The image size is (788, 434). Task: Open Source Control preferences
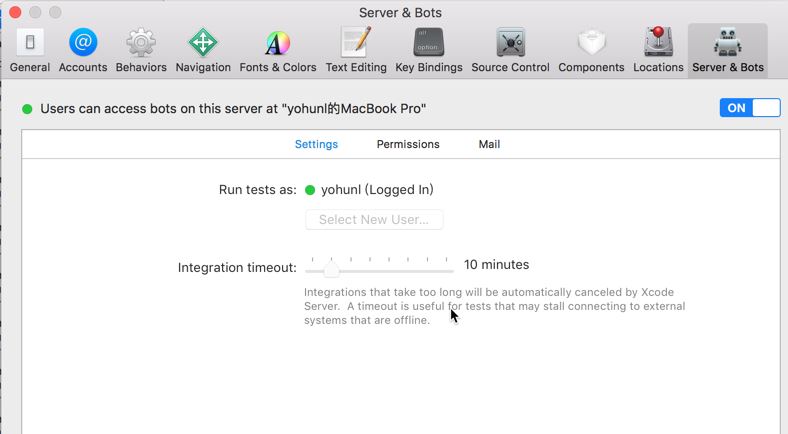[510, 50]
